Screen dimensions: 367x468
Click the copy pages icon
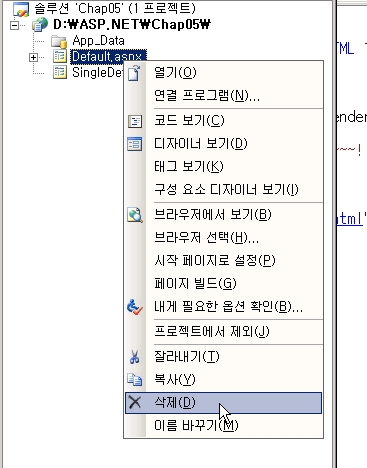135,380
